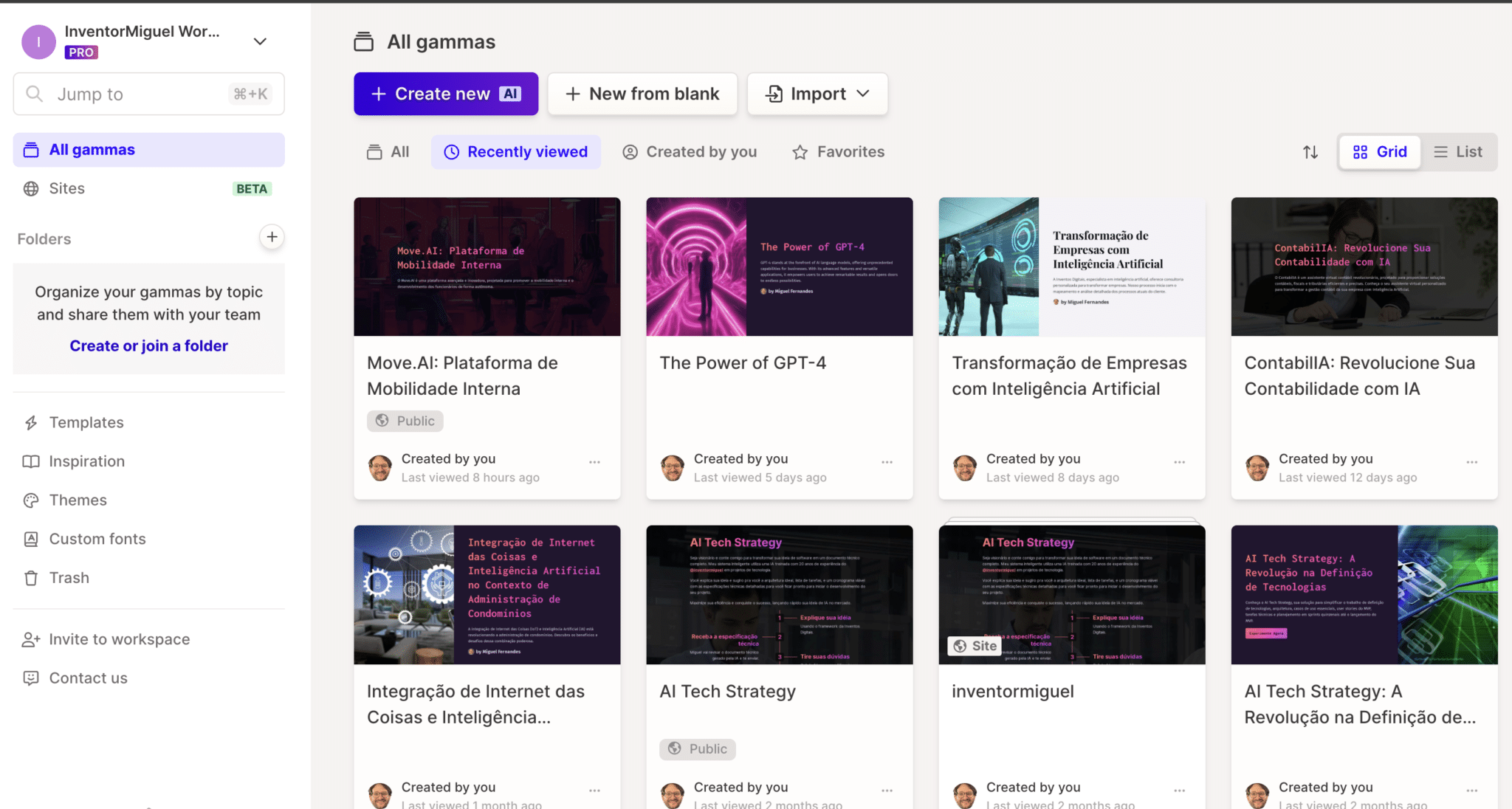1512x809 pixels.
Task: Open more options for AI Tech Strategy: A Revolução card
Action: (1471, 791)
